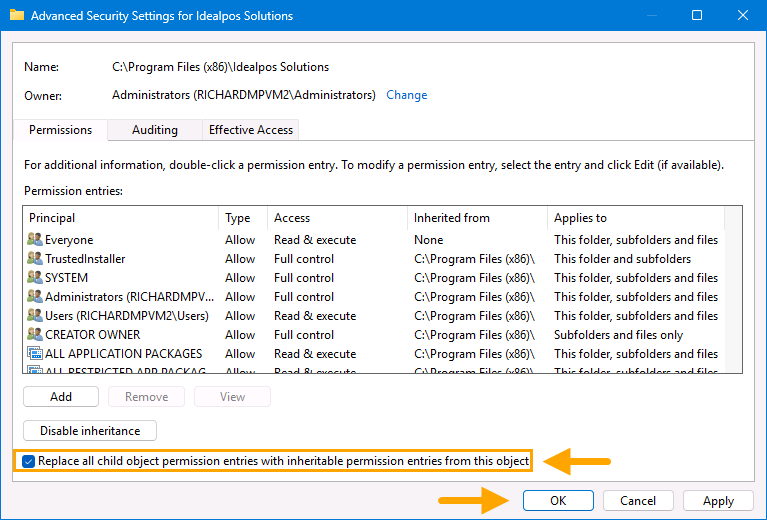Click the ALL APPLICATION PACKAGES icon
The image size is (767, 520).
35,354
